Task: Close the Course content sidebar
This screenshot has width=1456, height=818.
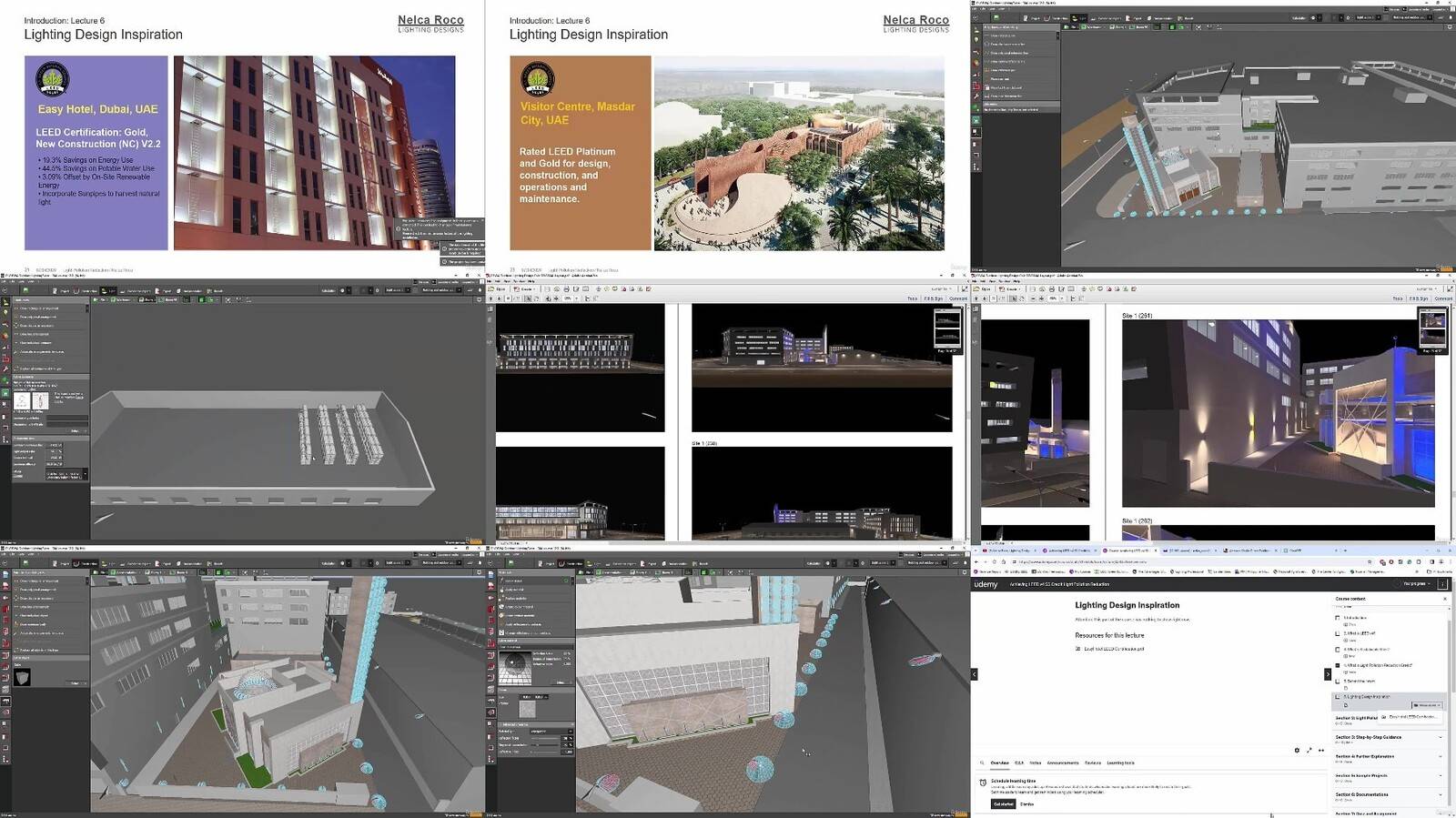Action: click(x=1445, y=599)
